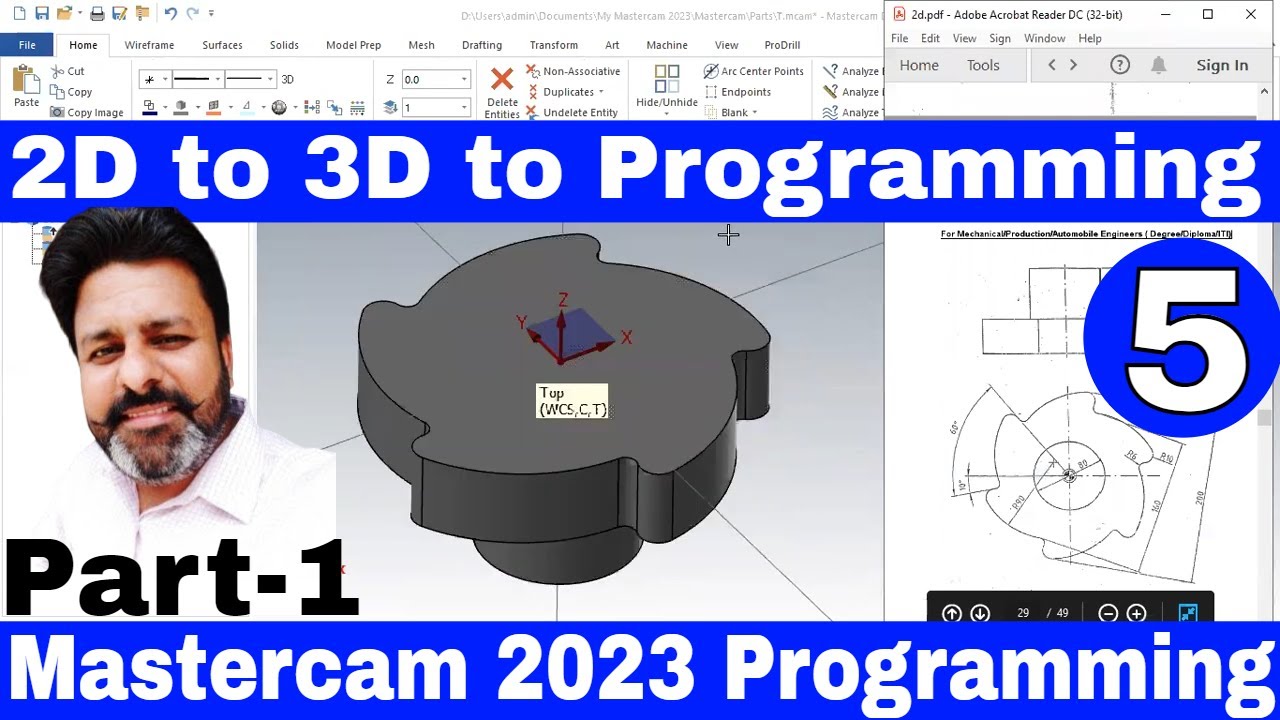The height and width of the screenshot is (720, 1280).
Task: Toggle Arc Center Points display
Action: click(x=754, y=71)
